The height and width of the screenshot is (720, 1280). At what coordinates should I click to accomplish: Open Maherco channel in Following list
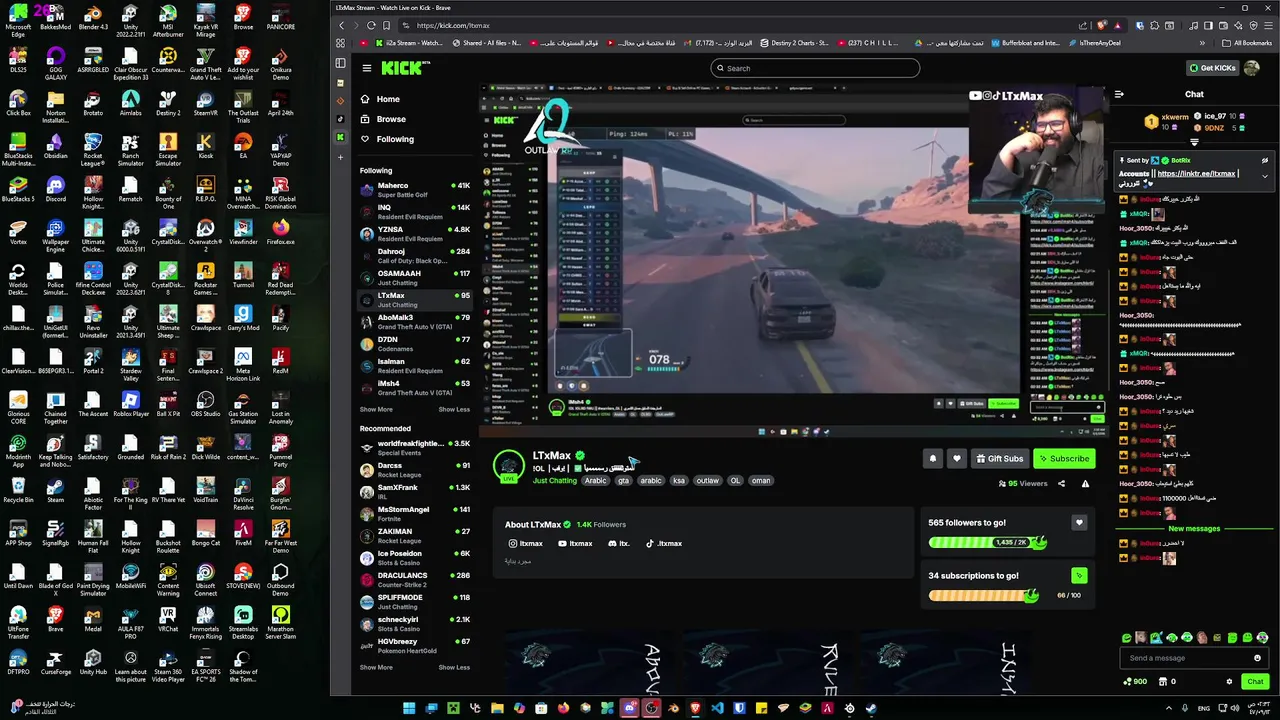pos(415,189)
